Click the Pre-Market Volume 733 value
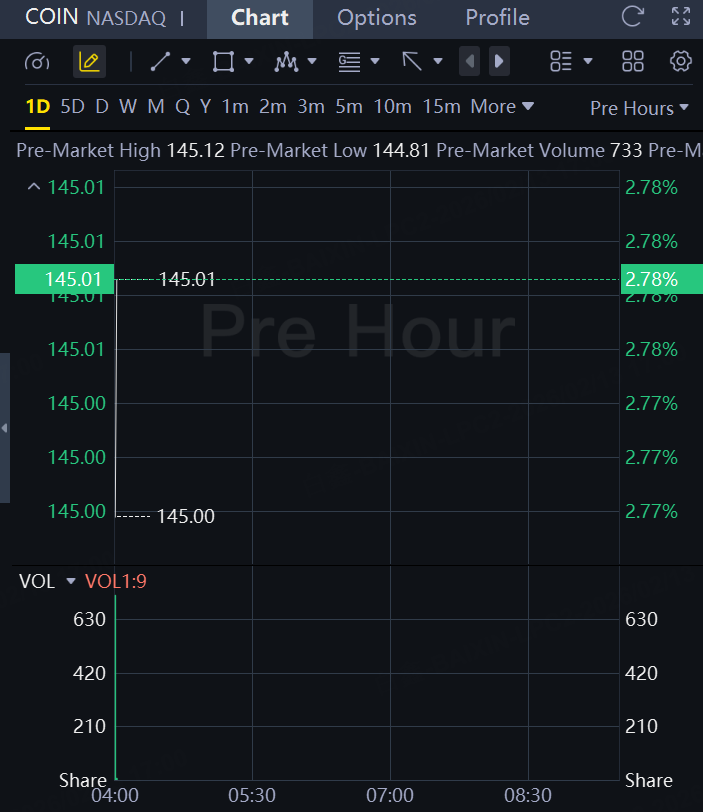703x812 pixels. point(626,151)
